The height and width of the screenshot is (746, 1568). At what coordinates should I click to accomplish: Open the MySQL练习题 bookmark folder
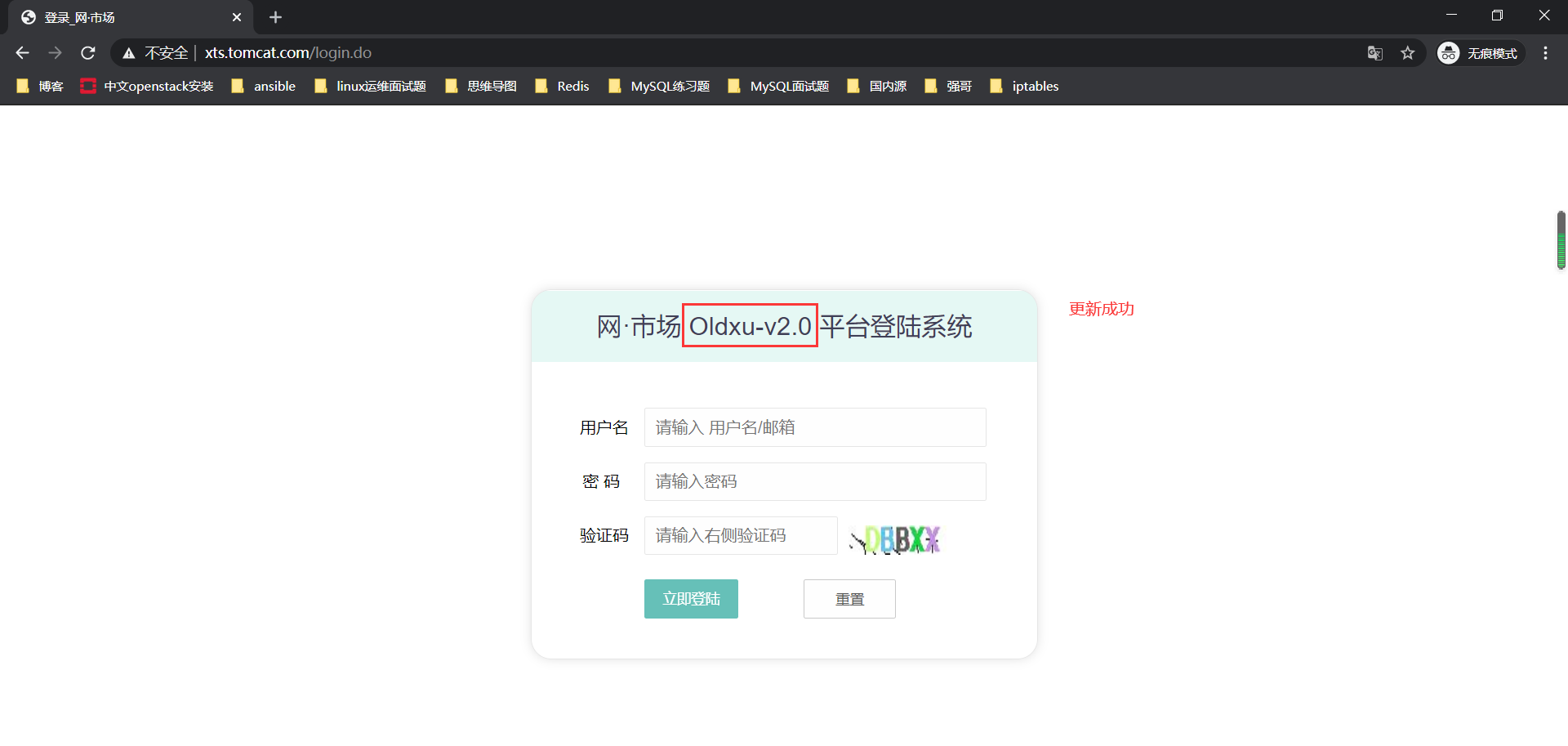click(659, 86)
